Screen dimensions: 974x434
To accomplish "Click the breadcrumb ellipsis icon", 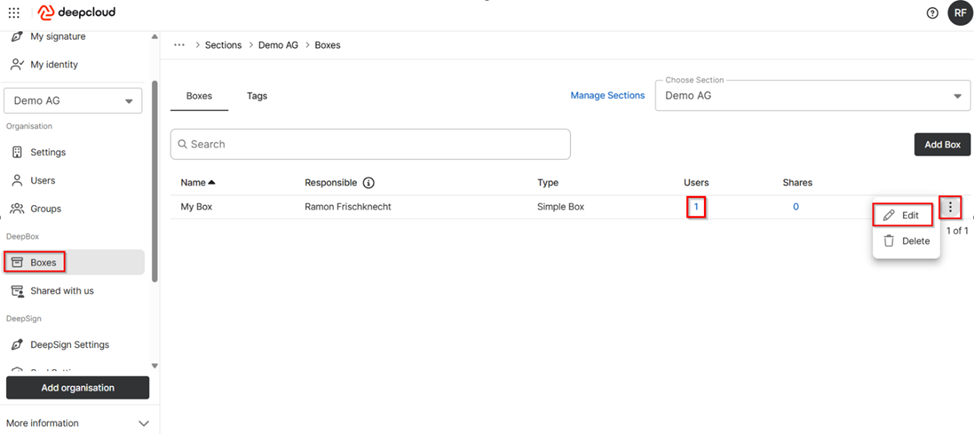I will 179,45.
